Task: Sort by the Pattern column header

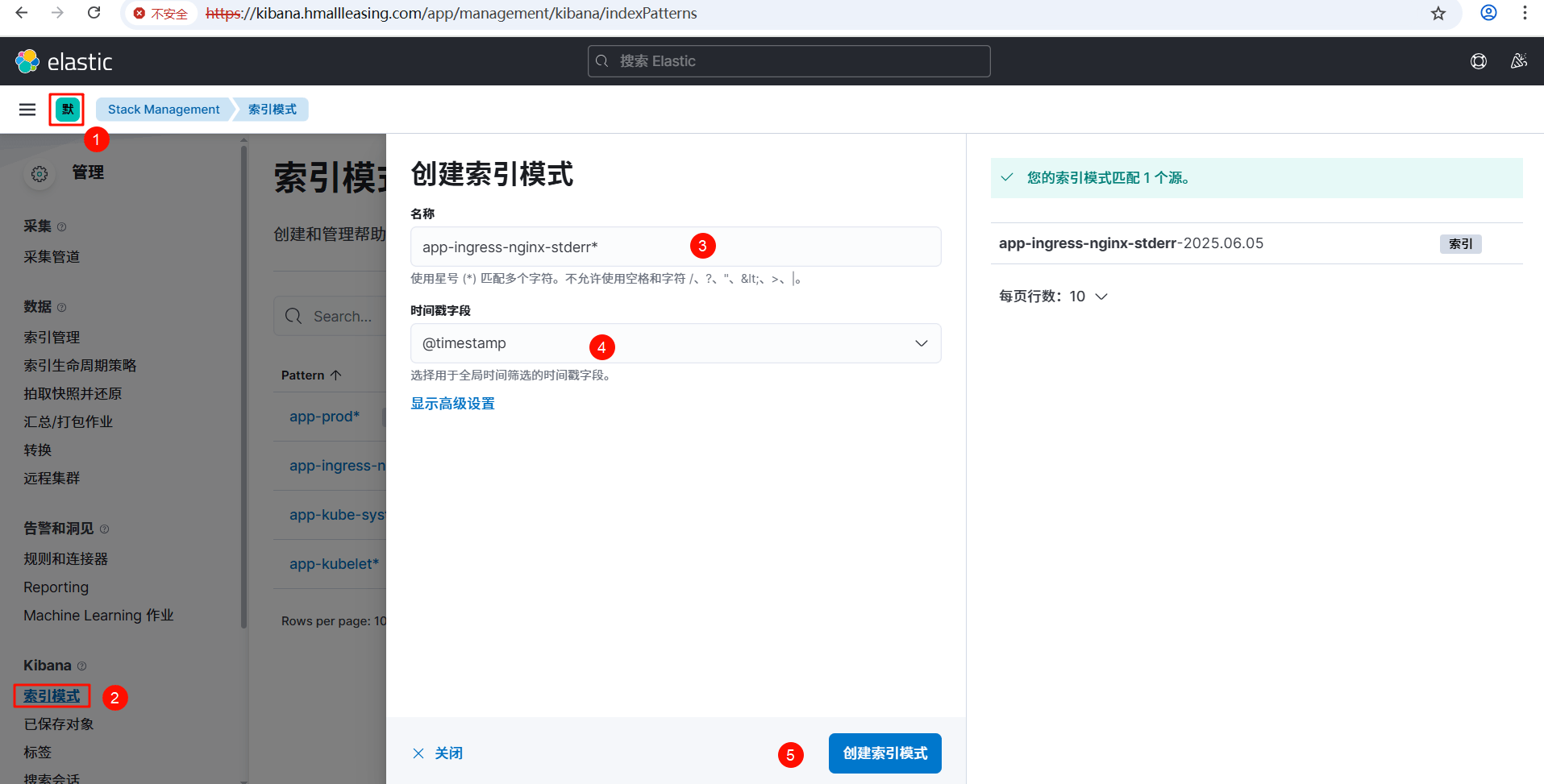Action: 311,375
